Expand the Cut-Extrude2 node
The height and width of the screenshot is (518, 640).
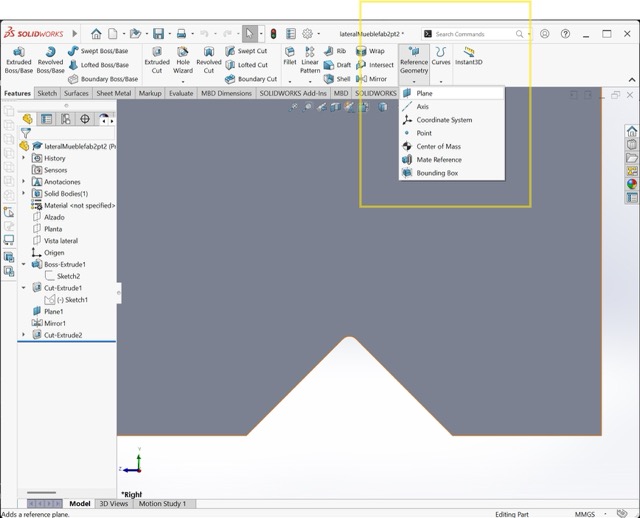pos(24,335)
